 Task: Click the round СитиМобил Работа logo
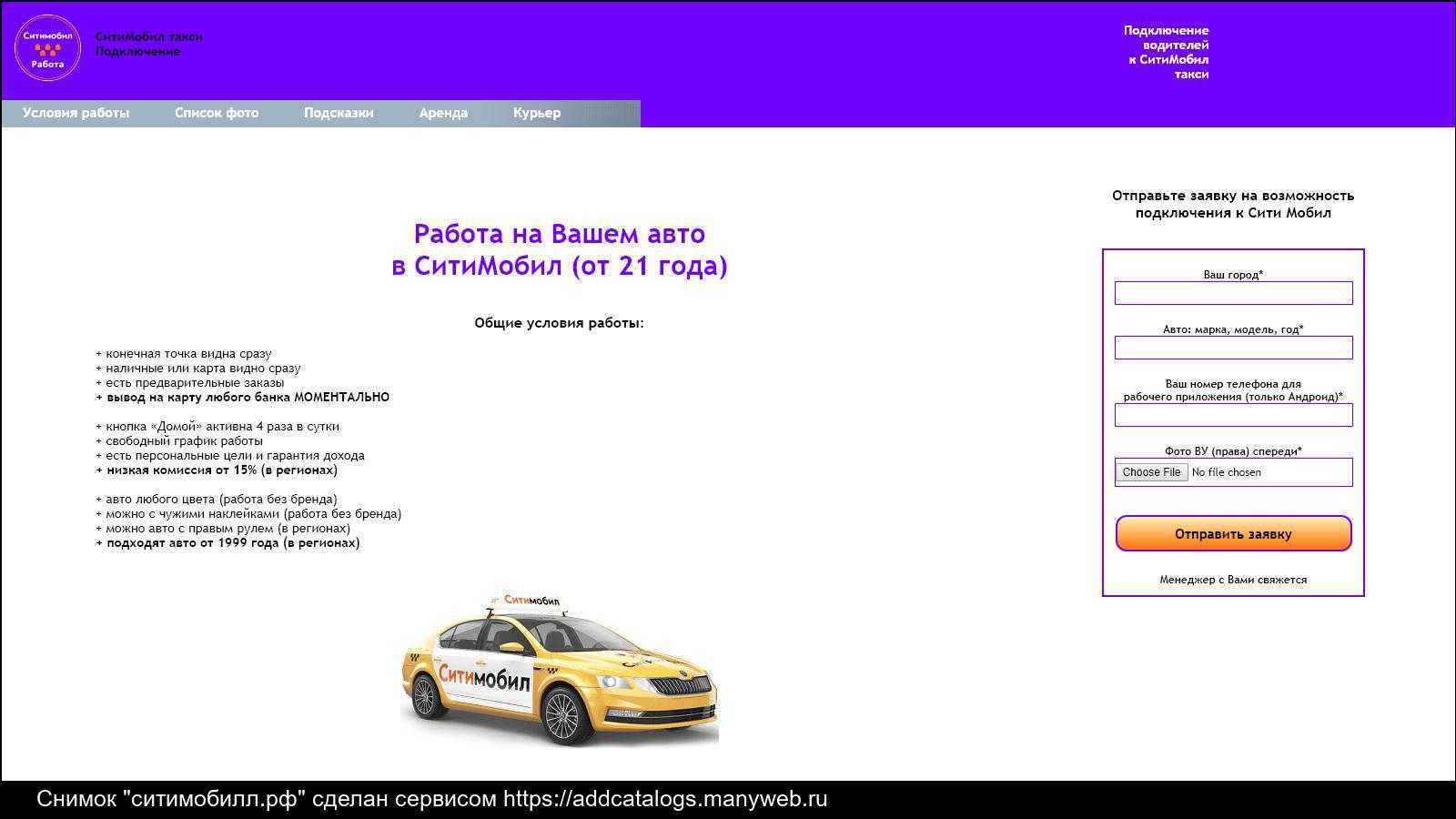tap(47, 47)
